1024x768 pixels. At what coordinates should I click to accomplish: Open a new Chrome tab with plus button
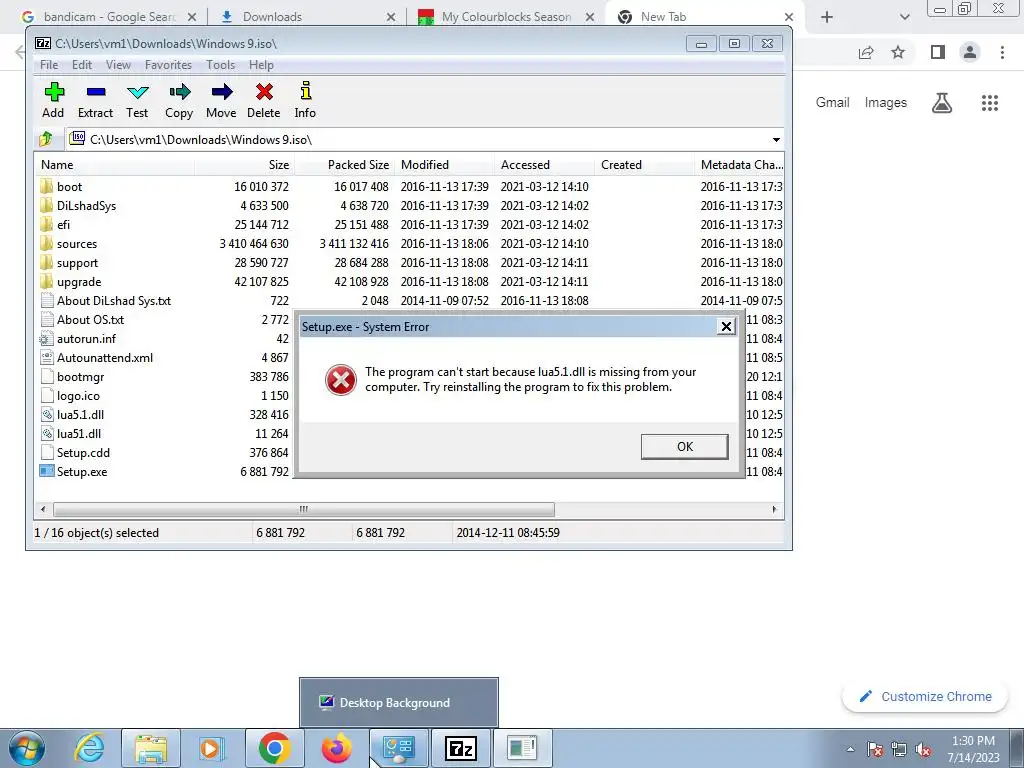click(x=827, y=17)
